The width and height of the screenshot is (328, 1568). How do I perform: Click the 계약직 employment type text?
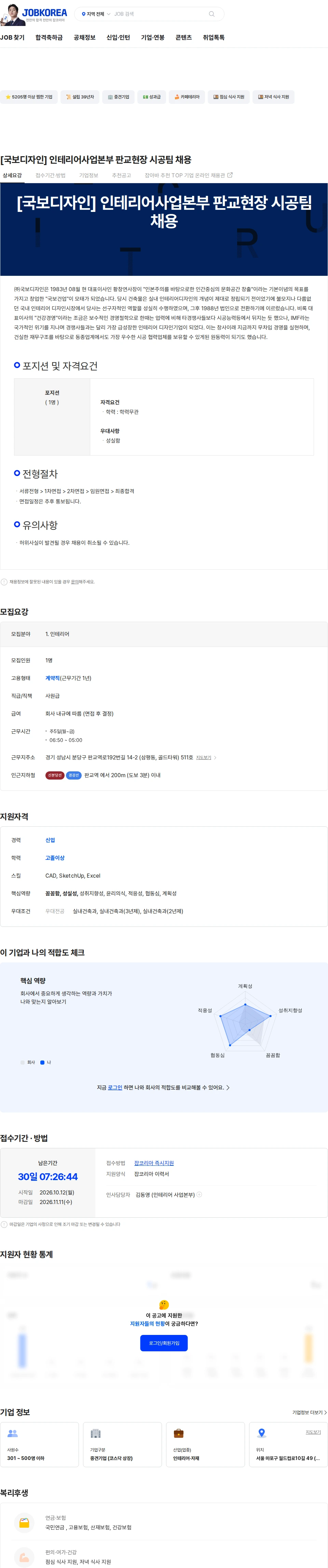(x=52, y=678)
